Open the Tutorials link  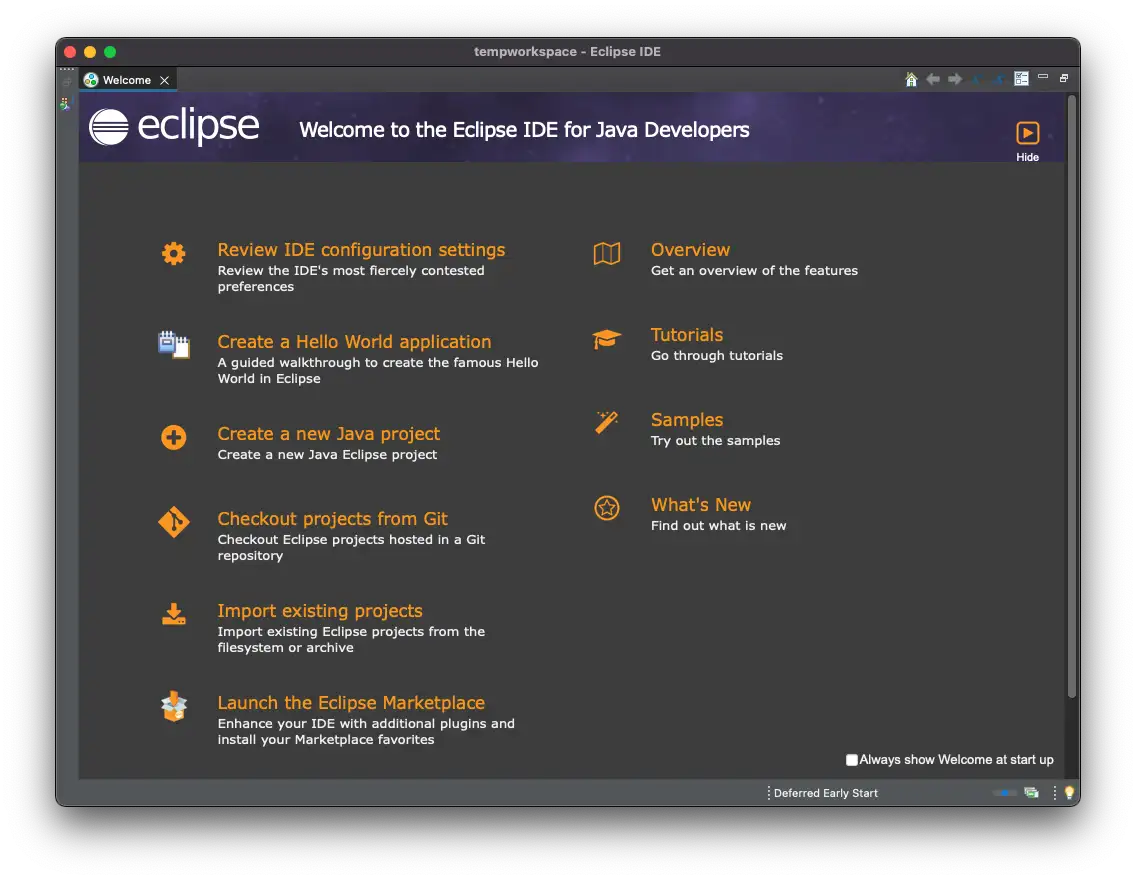click(x=687, y=335)
